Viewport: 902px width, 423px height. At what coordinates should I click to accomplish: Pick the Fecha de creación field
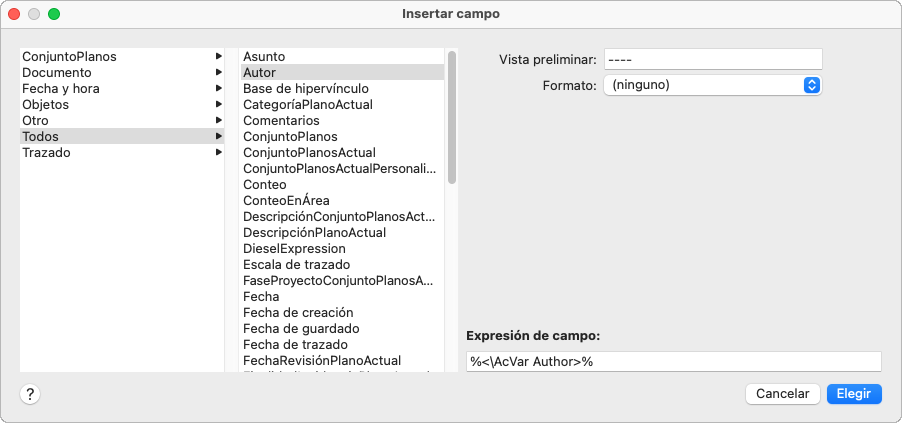(298, 313)
